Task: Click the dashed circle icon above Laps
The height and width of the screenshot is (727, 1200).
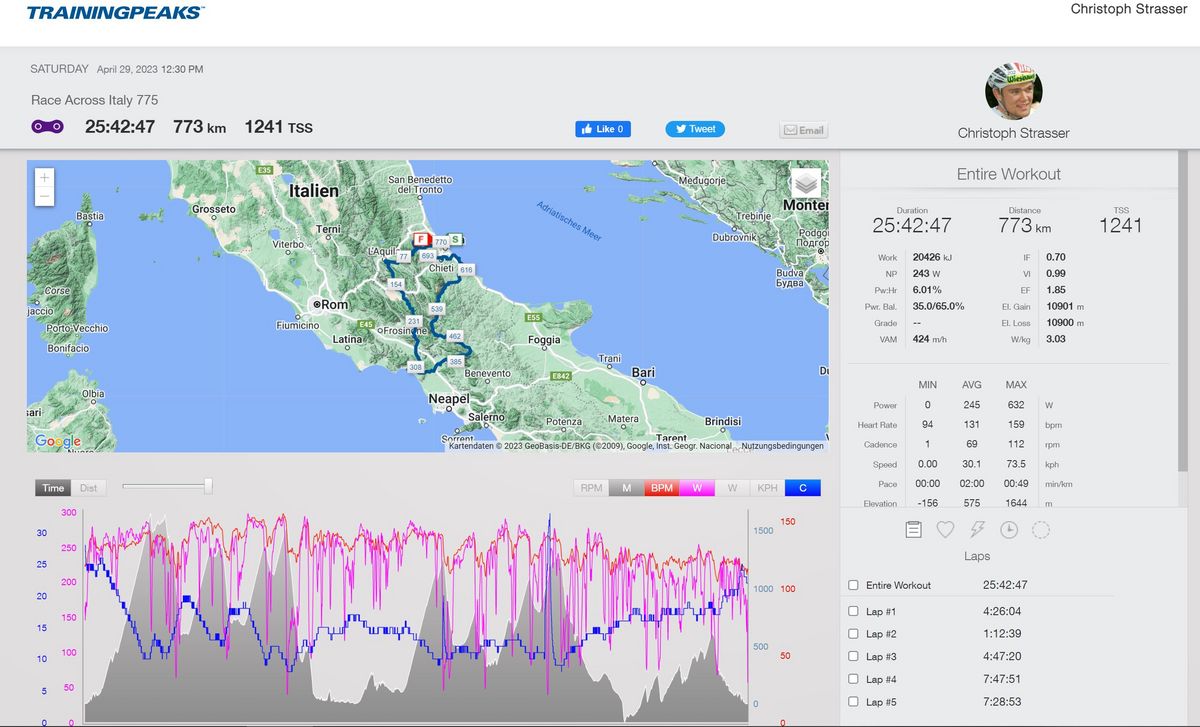Action: click(x=1041, y=530)
